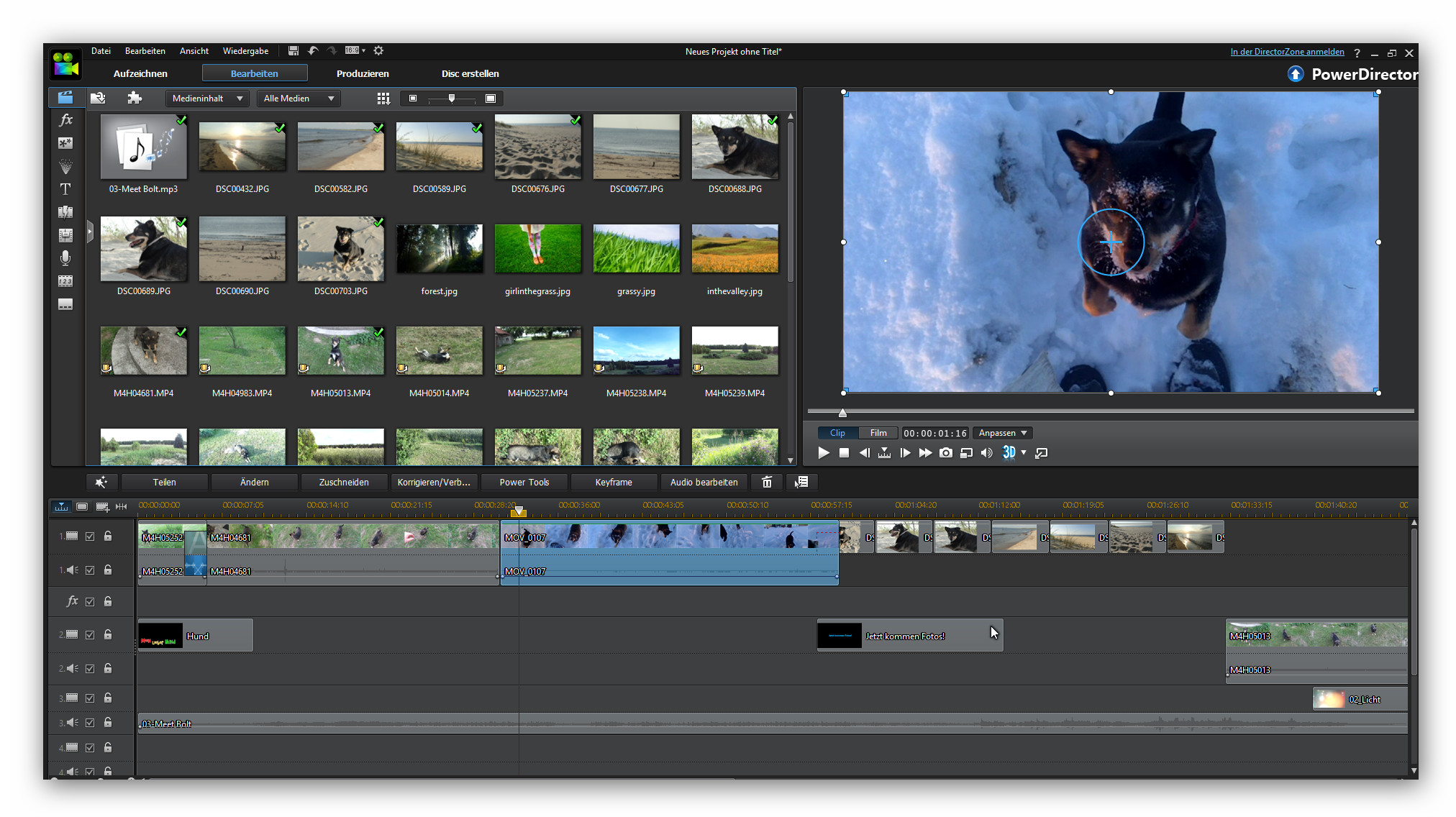
Task: Disable video track 1 checkbox
Action: pyautogui.click(x=90, y=537)
